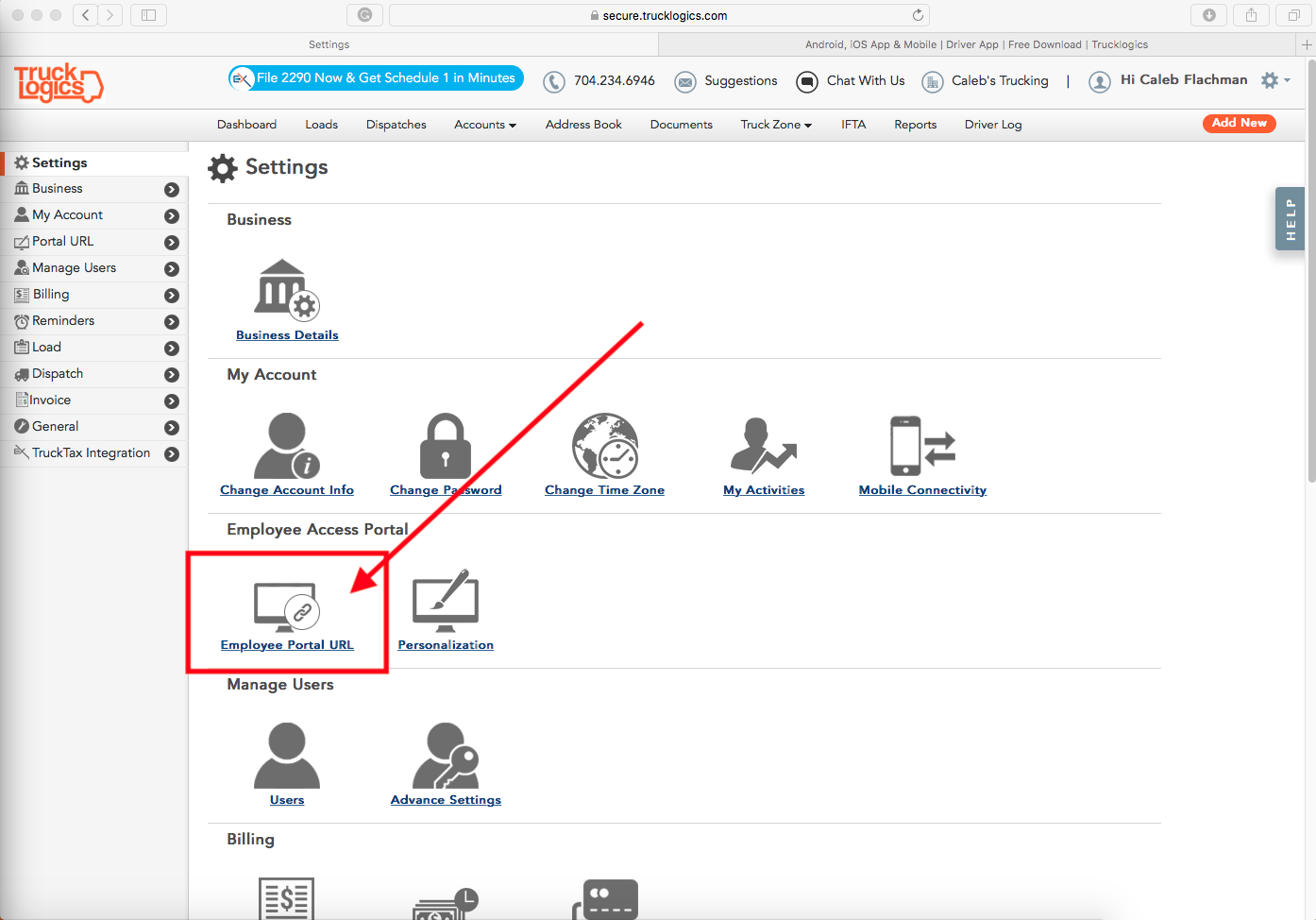This screenshot has height=920, width=1316.
Task: Follow the Advance Settings link
Action: (446, 800)
